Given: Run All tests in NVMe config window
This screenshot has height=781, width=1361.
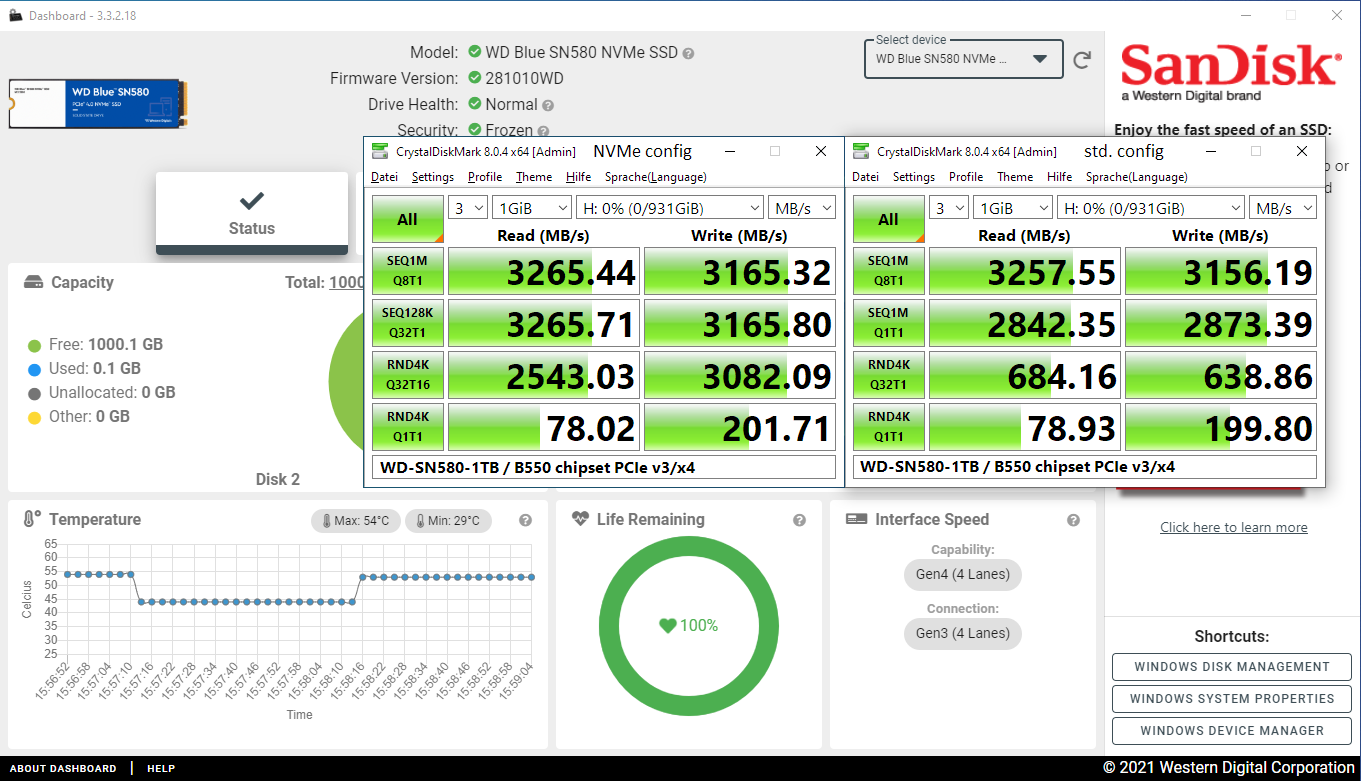Looking at the screenshot, I should tap(407, 219).
